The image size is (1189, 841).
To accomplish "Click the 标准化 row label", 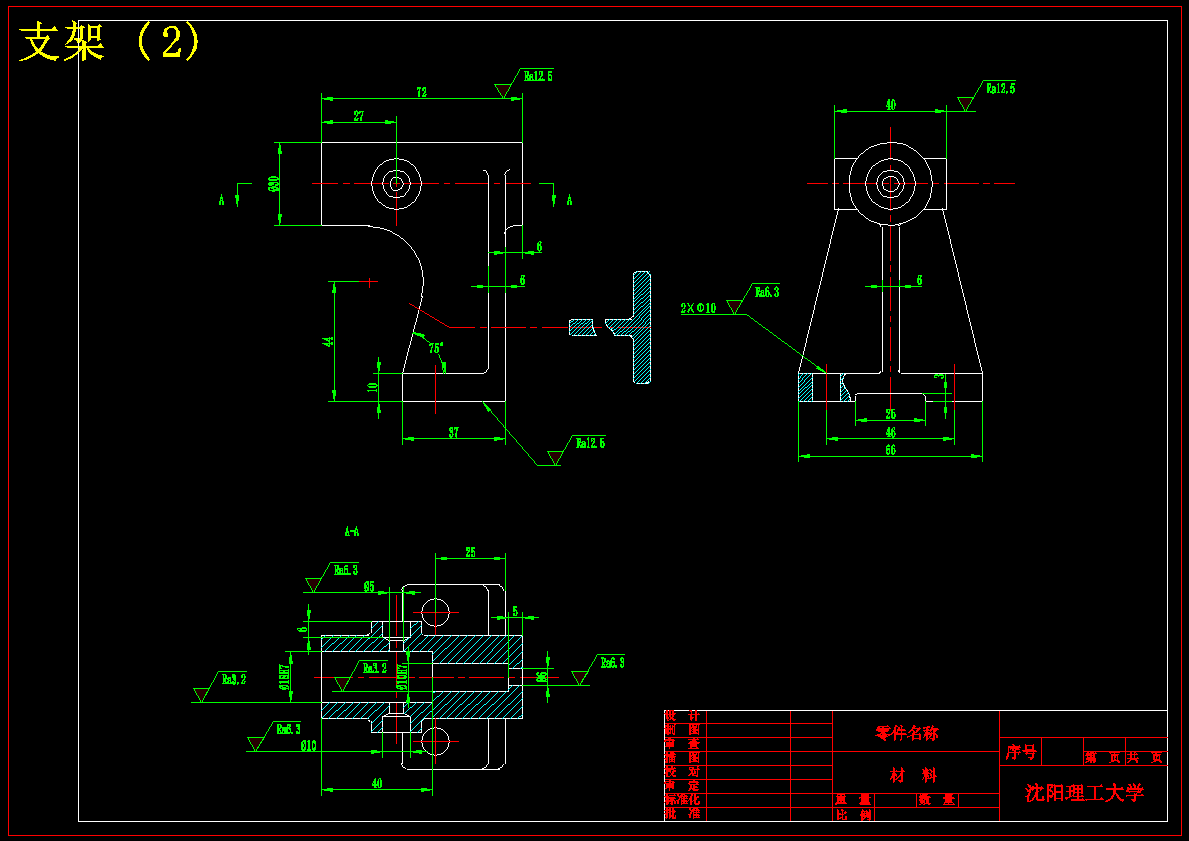I will point(682,799).
